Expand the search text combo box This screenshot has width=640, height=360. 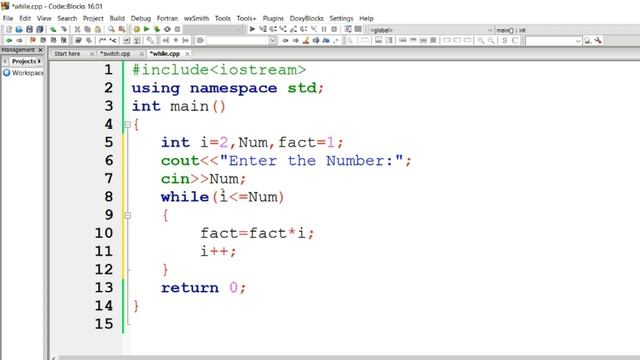coord(273,40)
